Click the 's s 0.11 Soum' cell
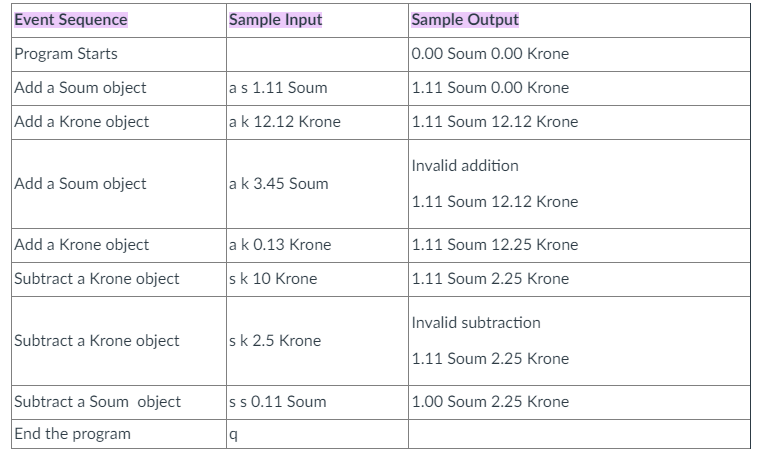 click(x=278, y=401)
